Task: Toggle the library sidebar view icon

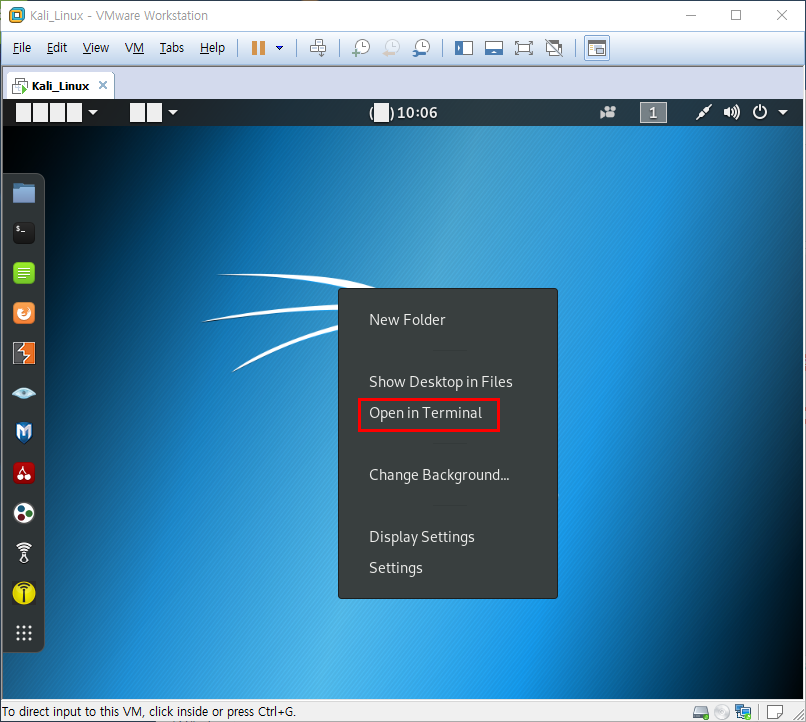Action: pos(464,48)
